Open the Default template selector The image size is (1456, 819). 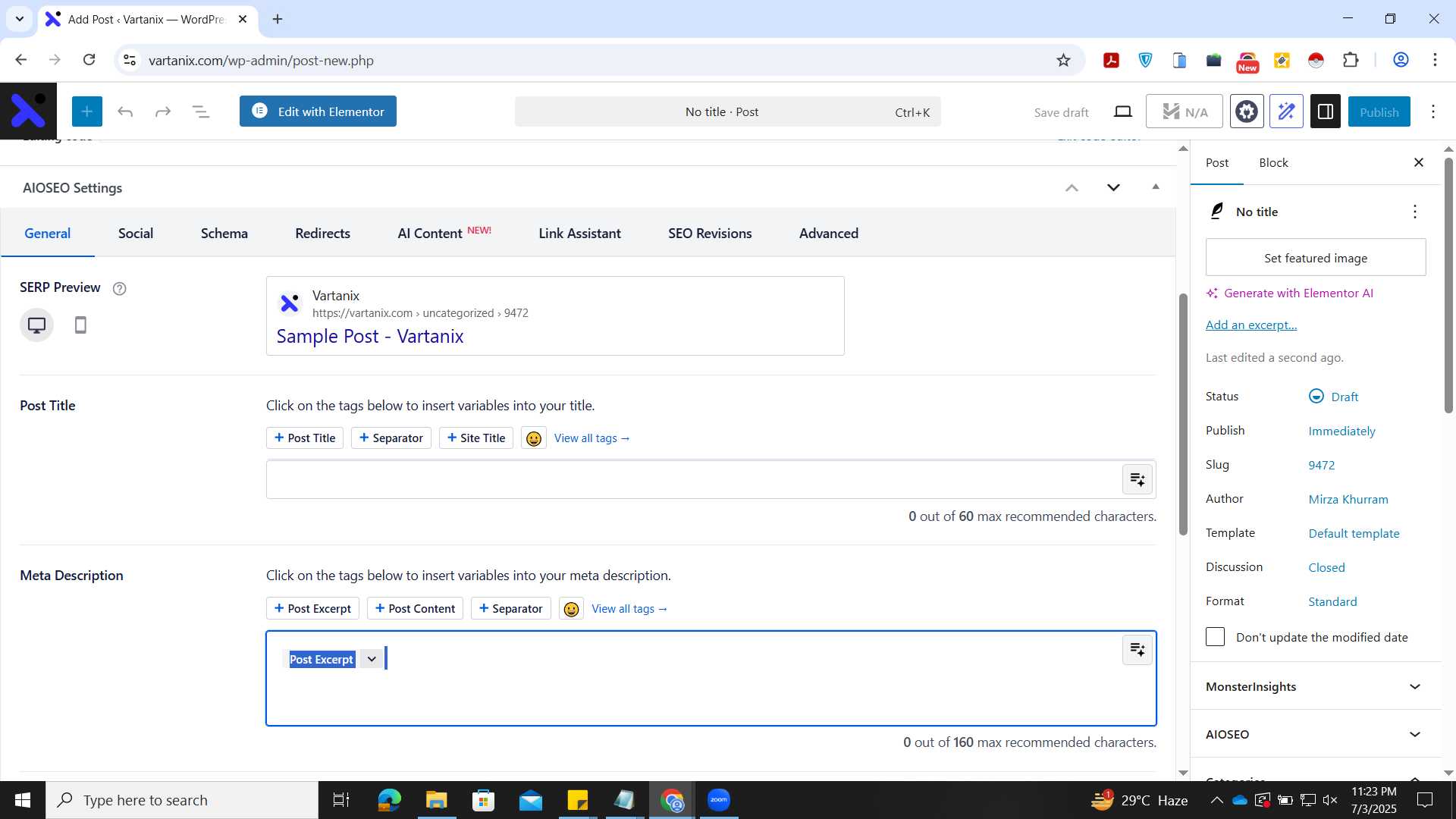click(x=1354, y=533)
